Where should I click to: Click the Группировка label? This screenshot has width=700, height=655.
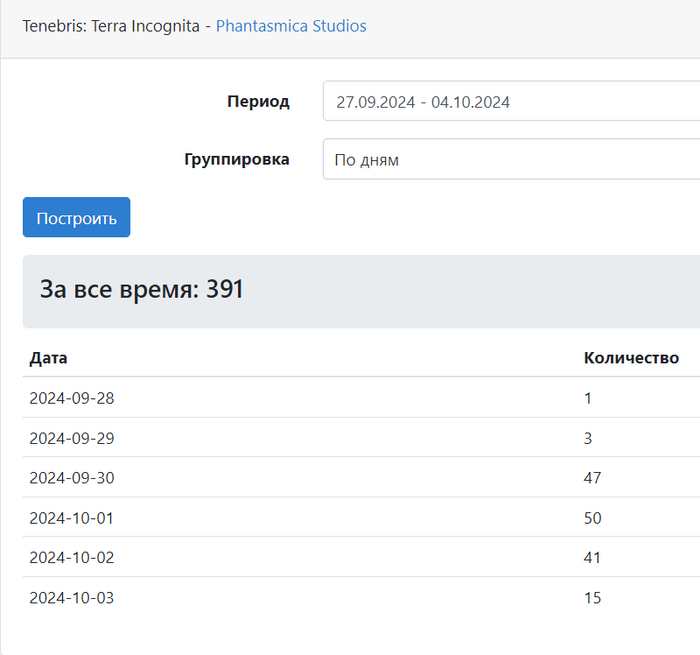pyautogui.click(x=237, y=159)
